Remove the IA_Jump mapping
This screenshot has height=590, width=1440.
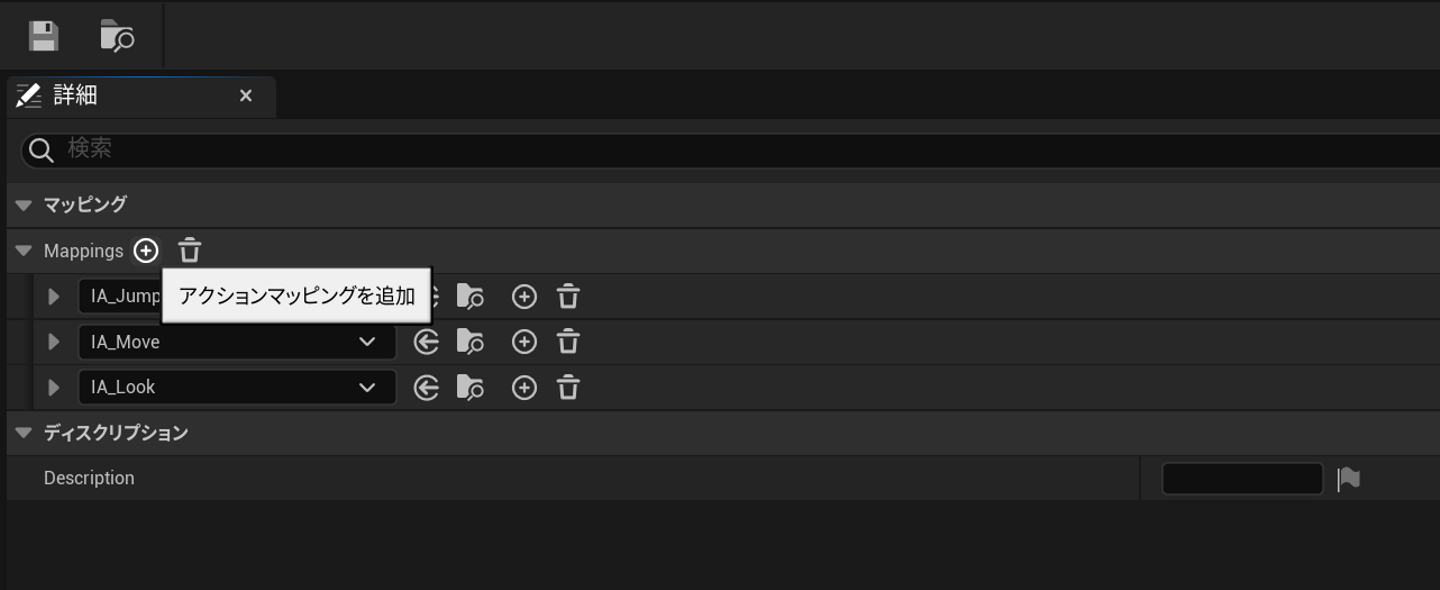[x=568, y=296]
